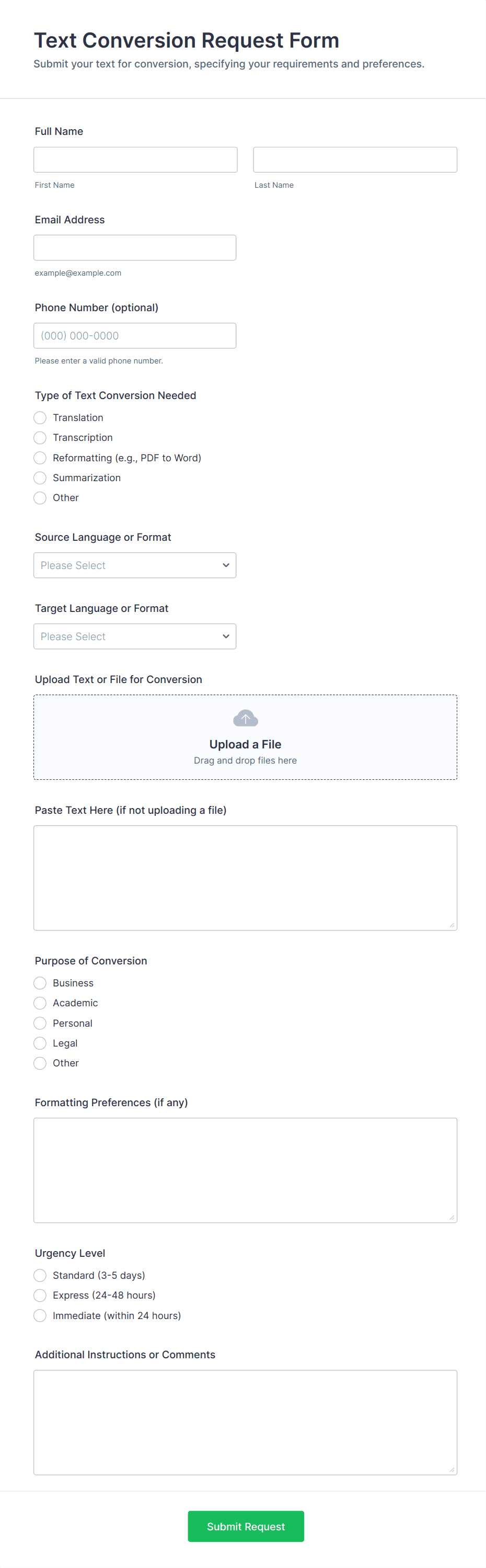Select Immediate (within 24 hours) urgency
The width and height of the screenshot is (486, 1568).
pyautogui.click(x=40, y=1315)
